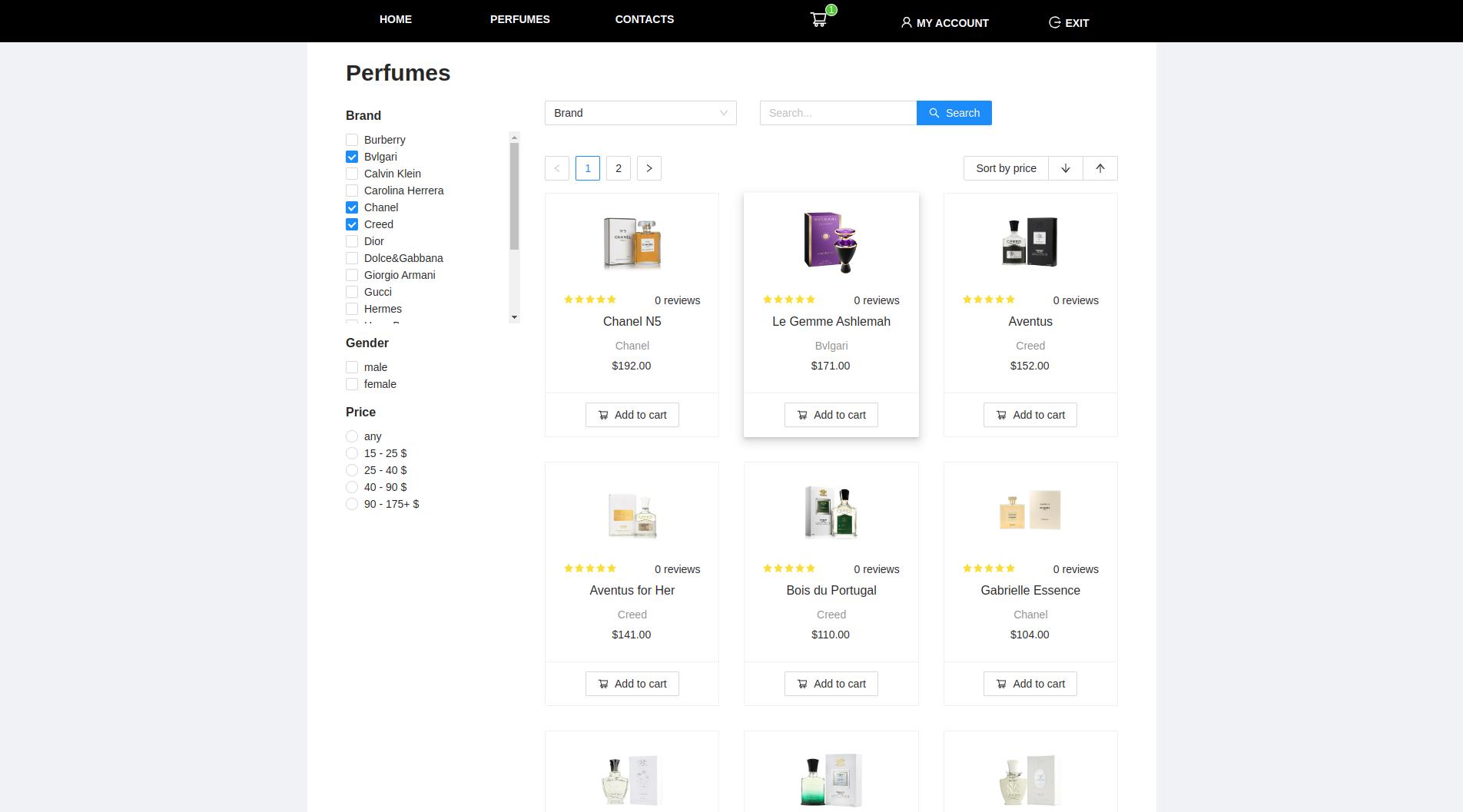Check the Burberry brand filter

tap(352, 140)
